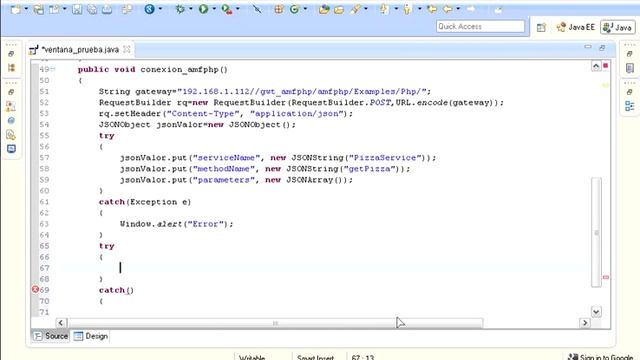This screenshot has height=360, width=640.
Task: Expand the Run dropdown arrow
Action: (214, 9)
